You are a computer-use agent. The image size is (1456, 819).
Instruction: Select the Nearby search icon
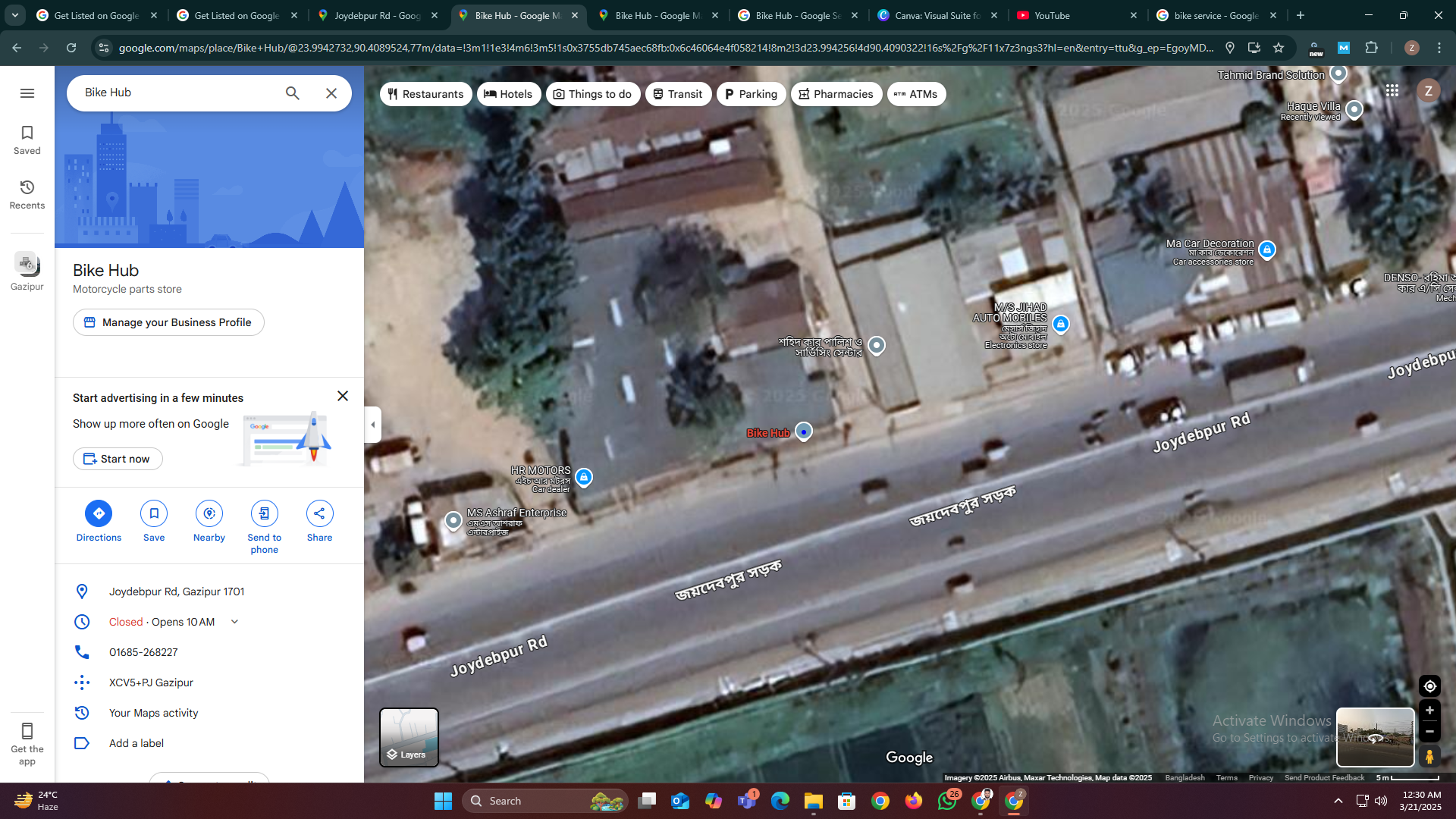[x=209, y=513]
